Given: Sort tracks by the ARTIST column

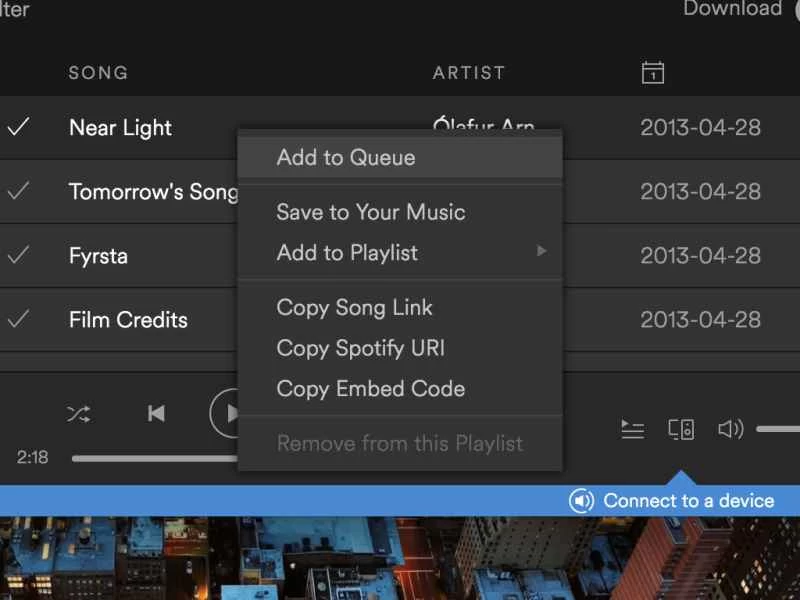Looking at the screenshot, I should 469,72.
